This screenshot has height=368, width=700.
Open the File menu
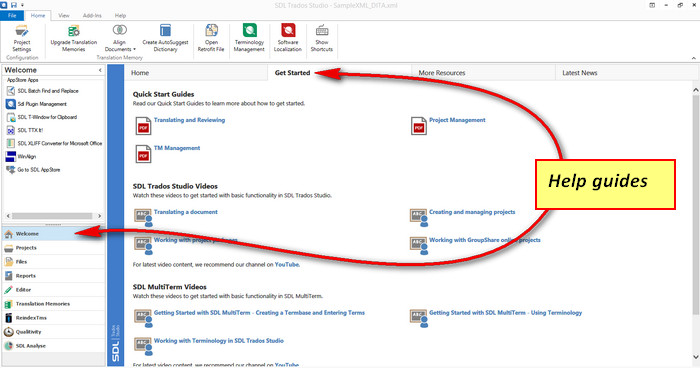pyautogui.click(x=12, y=15)
